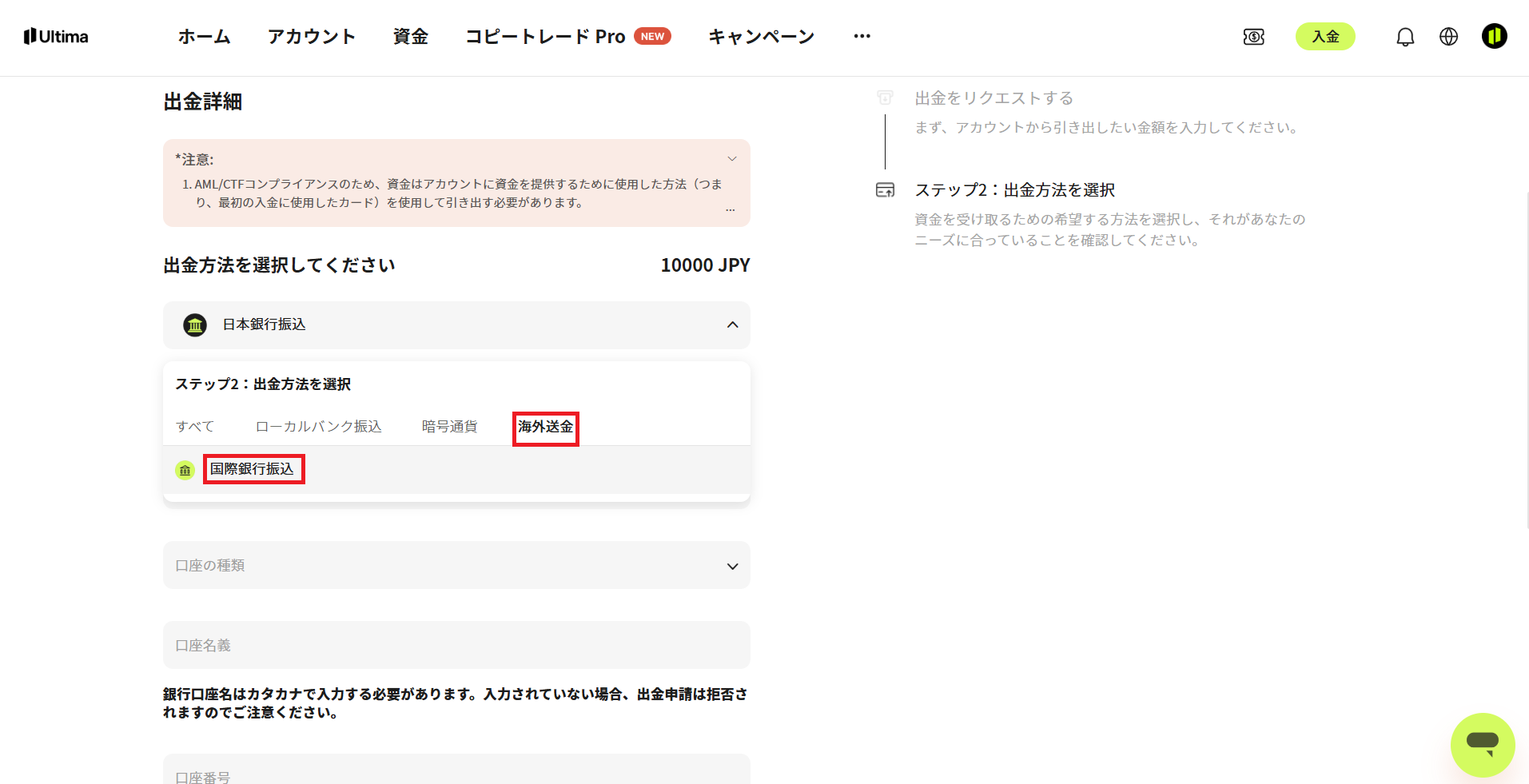Click the 入金 deposit button

click(1325, 37)
